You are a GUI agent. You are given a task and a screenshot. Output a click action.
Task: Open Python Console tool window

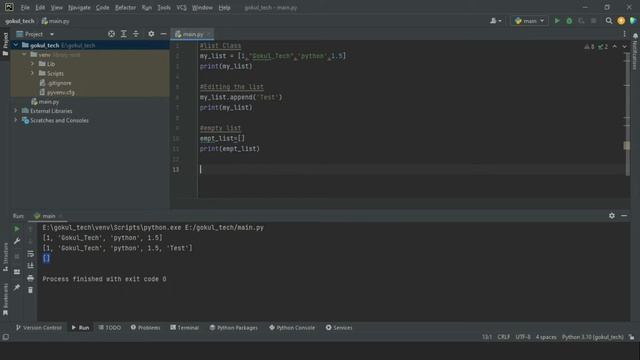pyautogui.click(x=292, y=327)
